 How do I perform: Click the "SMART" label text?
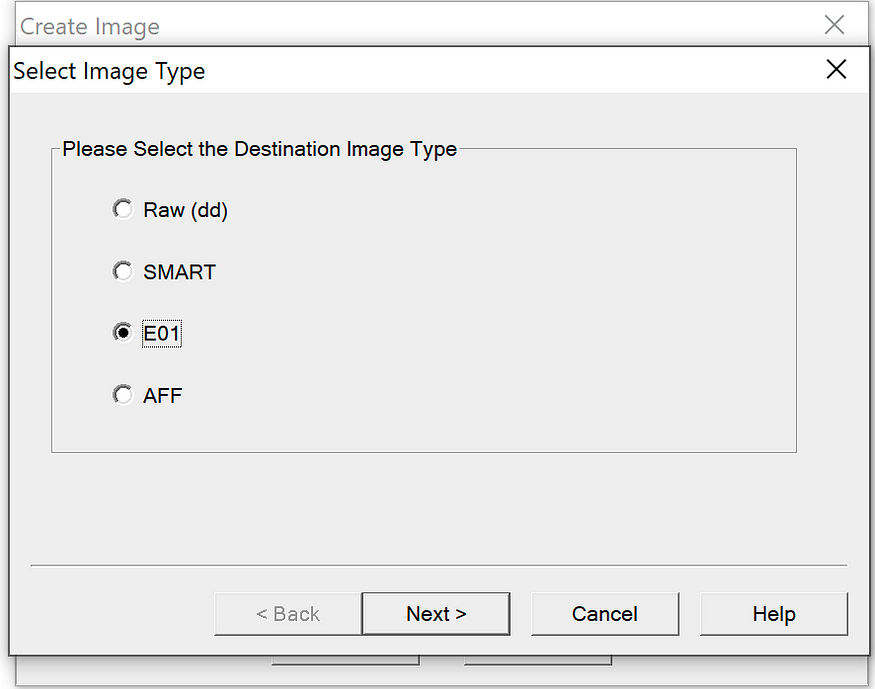[x=179, y=272]
